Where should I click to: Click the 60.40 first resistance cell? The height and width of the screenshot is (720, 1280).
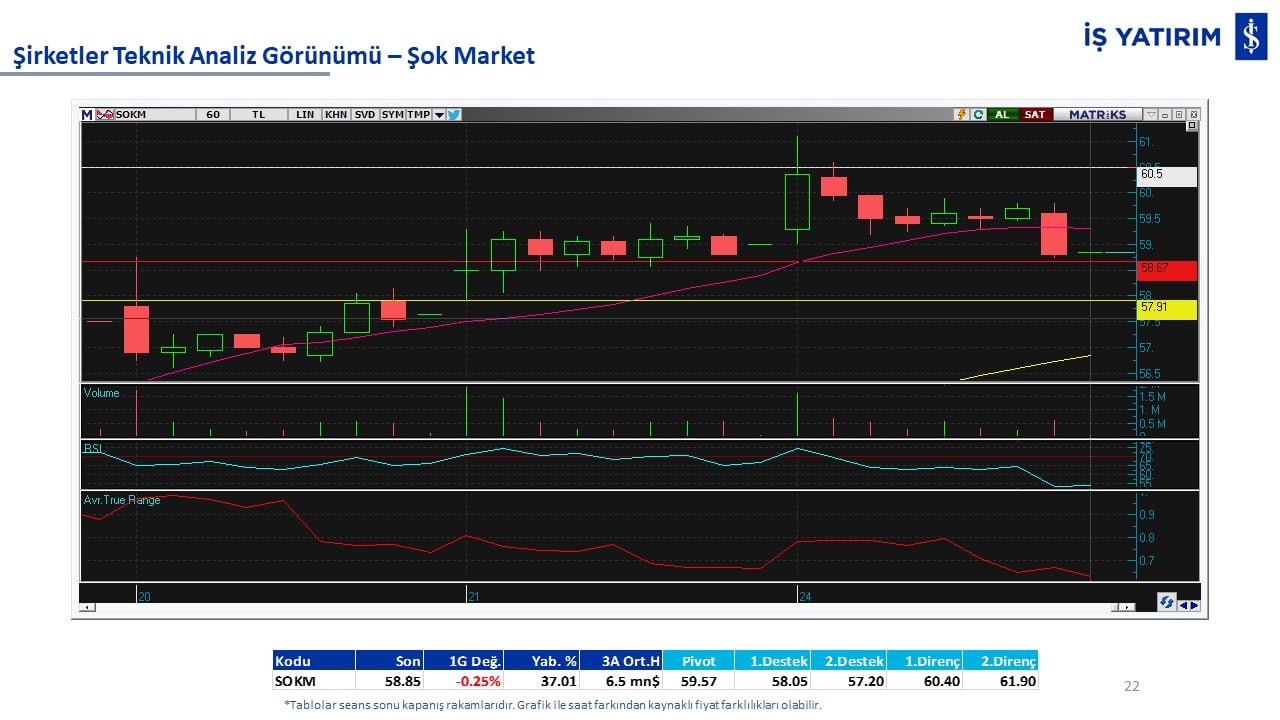click(x=925, y=681)
